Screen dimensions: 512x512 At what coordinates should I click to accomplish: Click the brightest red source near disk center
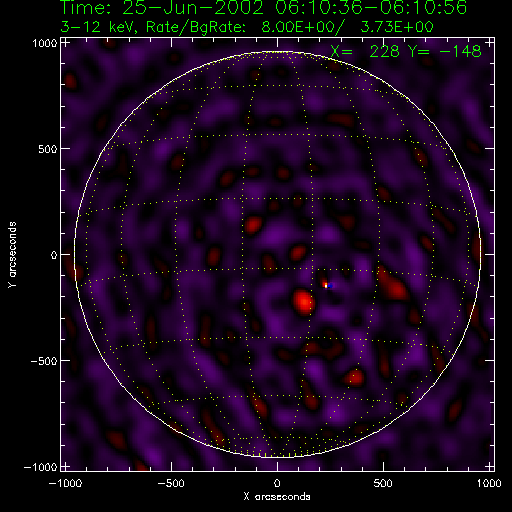[304, 302]
